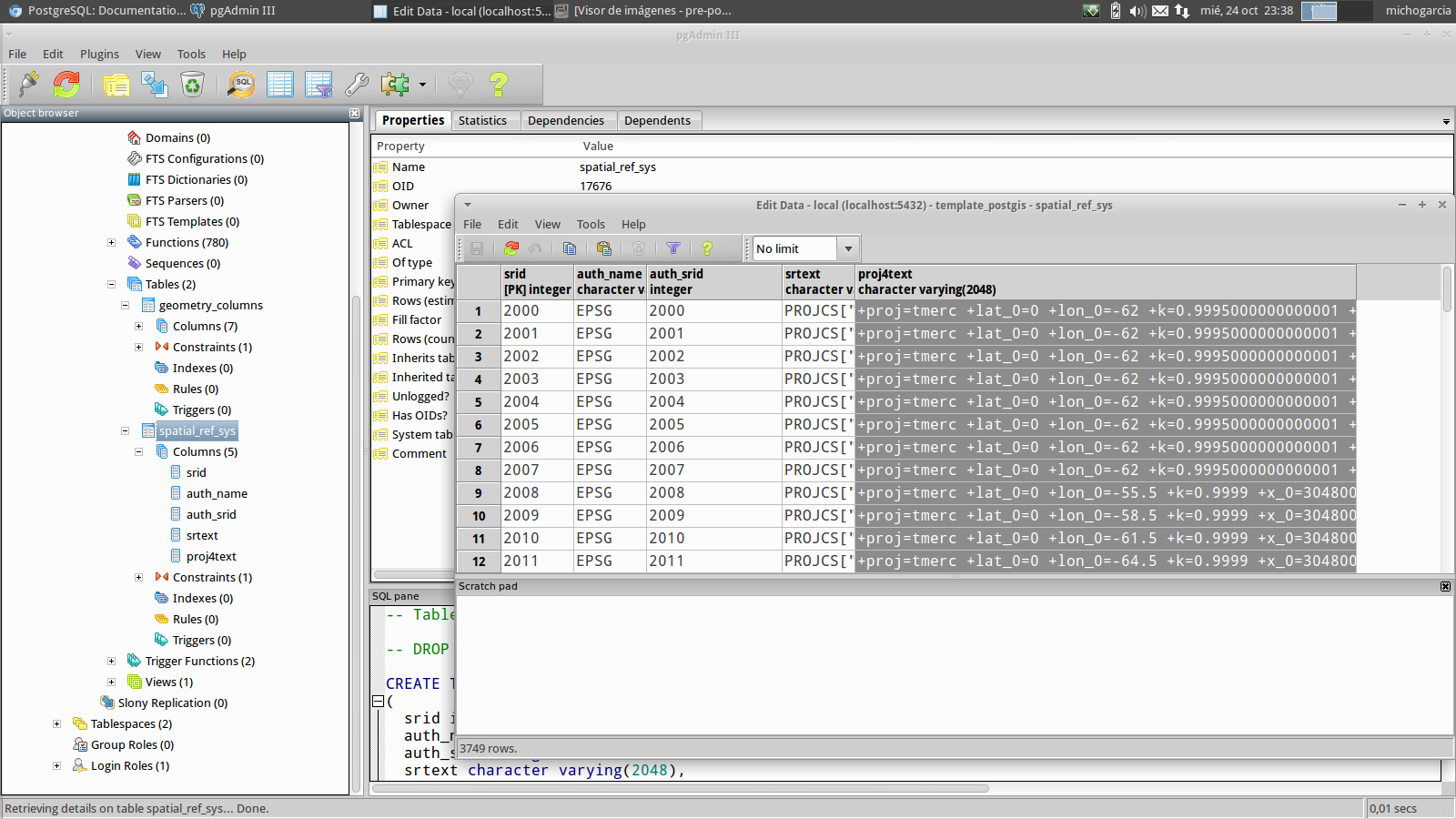This screenshot has height=819, width=1456.
Task: Paste clipboard in Edit Data toolbar
Action: coord(604,248)
